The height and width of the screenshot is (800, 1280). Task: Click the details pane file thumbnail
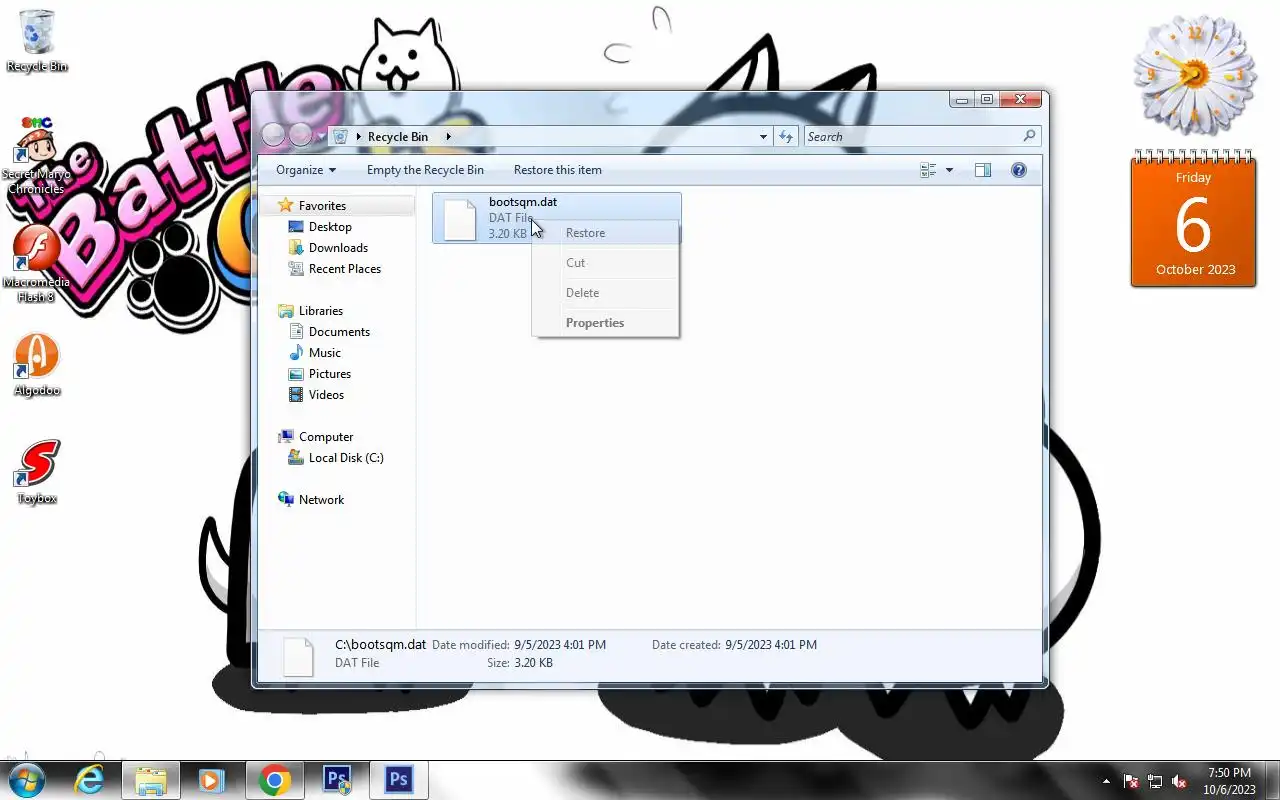298,655
